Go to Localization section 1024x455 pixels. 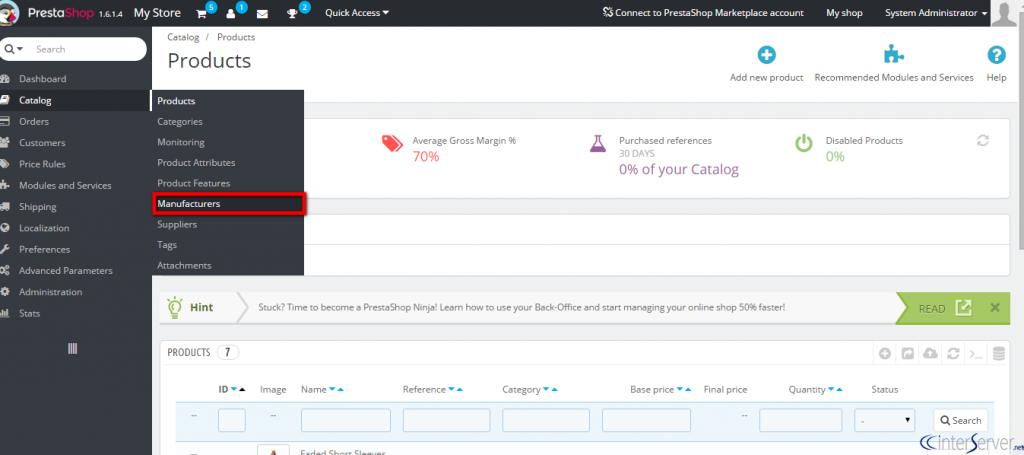44,228
